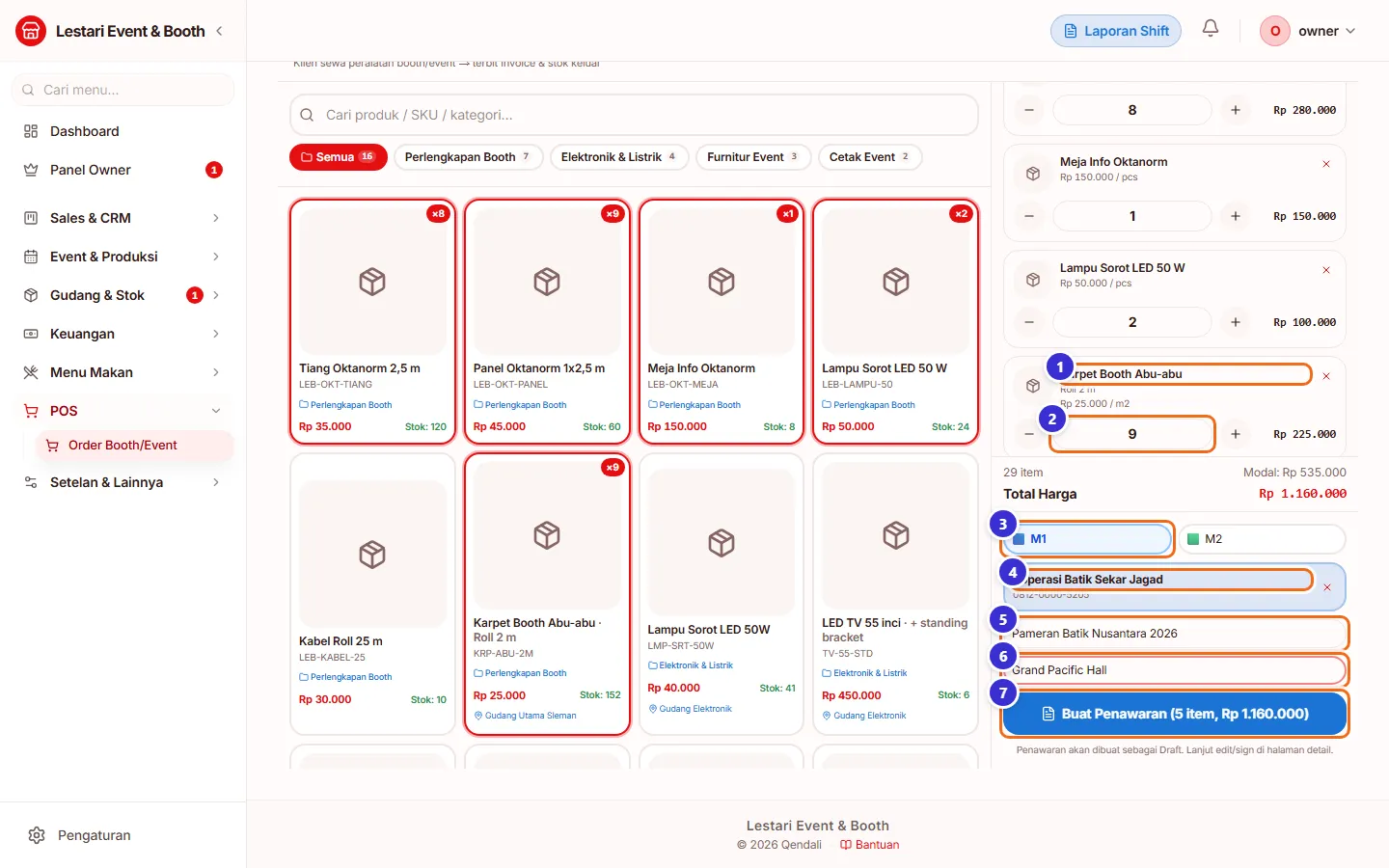Add LED TV 55 inci product card
1389x868 pixels.
(x=896, y=594)
